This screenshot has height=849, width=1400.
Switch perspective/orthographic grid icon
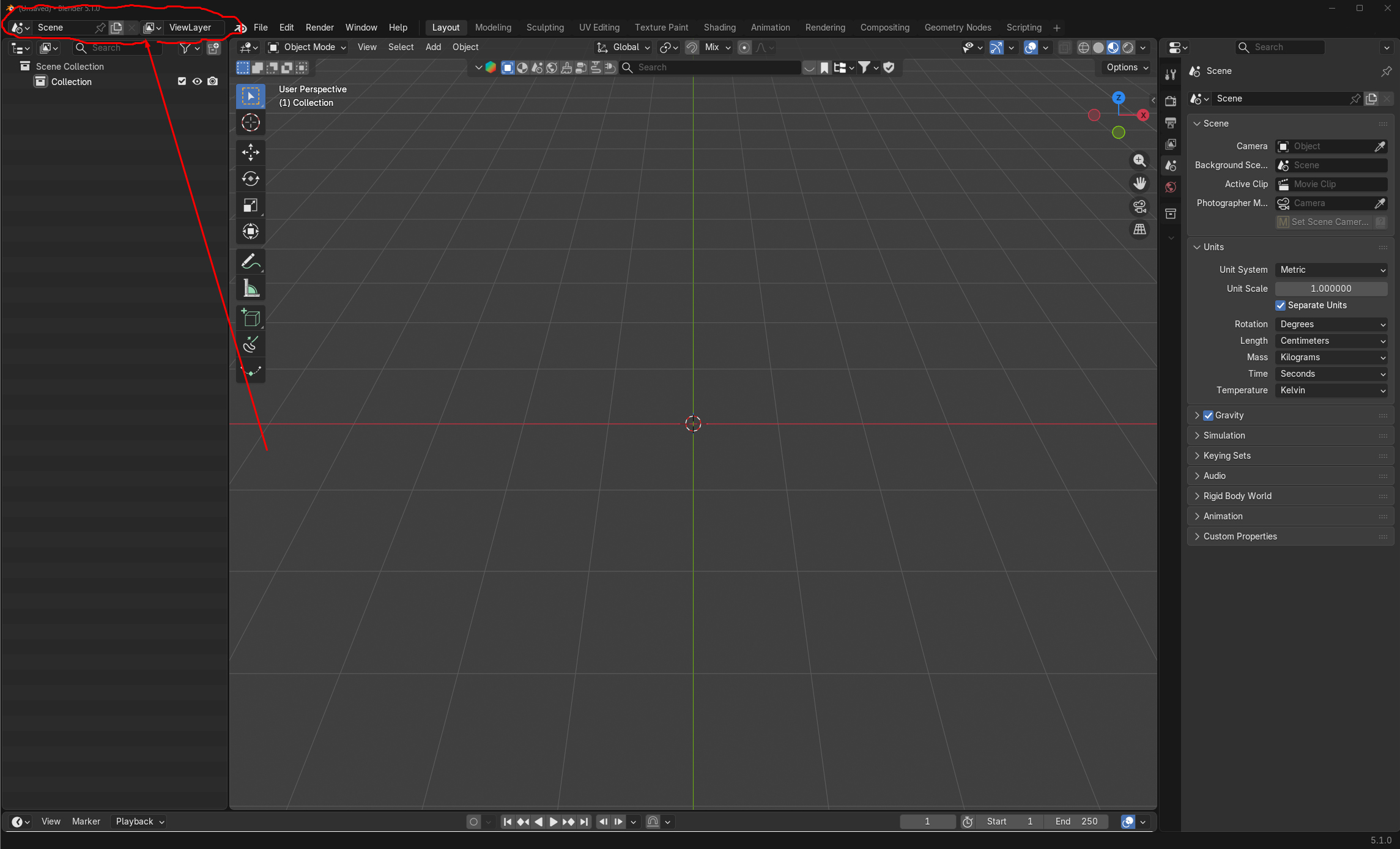coord(1139,229)
